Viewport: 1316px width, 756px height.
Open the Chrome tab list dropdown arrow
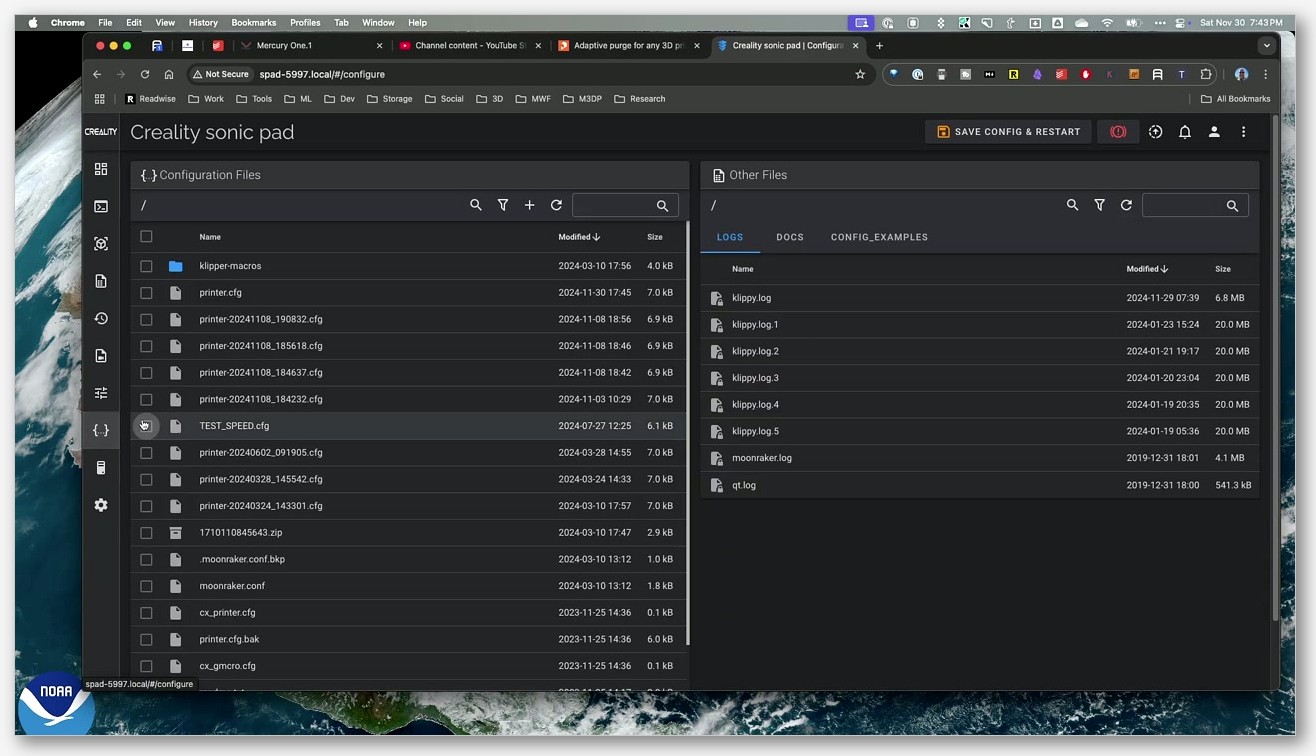tap(1266, 45)
